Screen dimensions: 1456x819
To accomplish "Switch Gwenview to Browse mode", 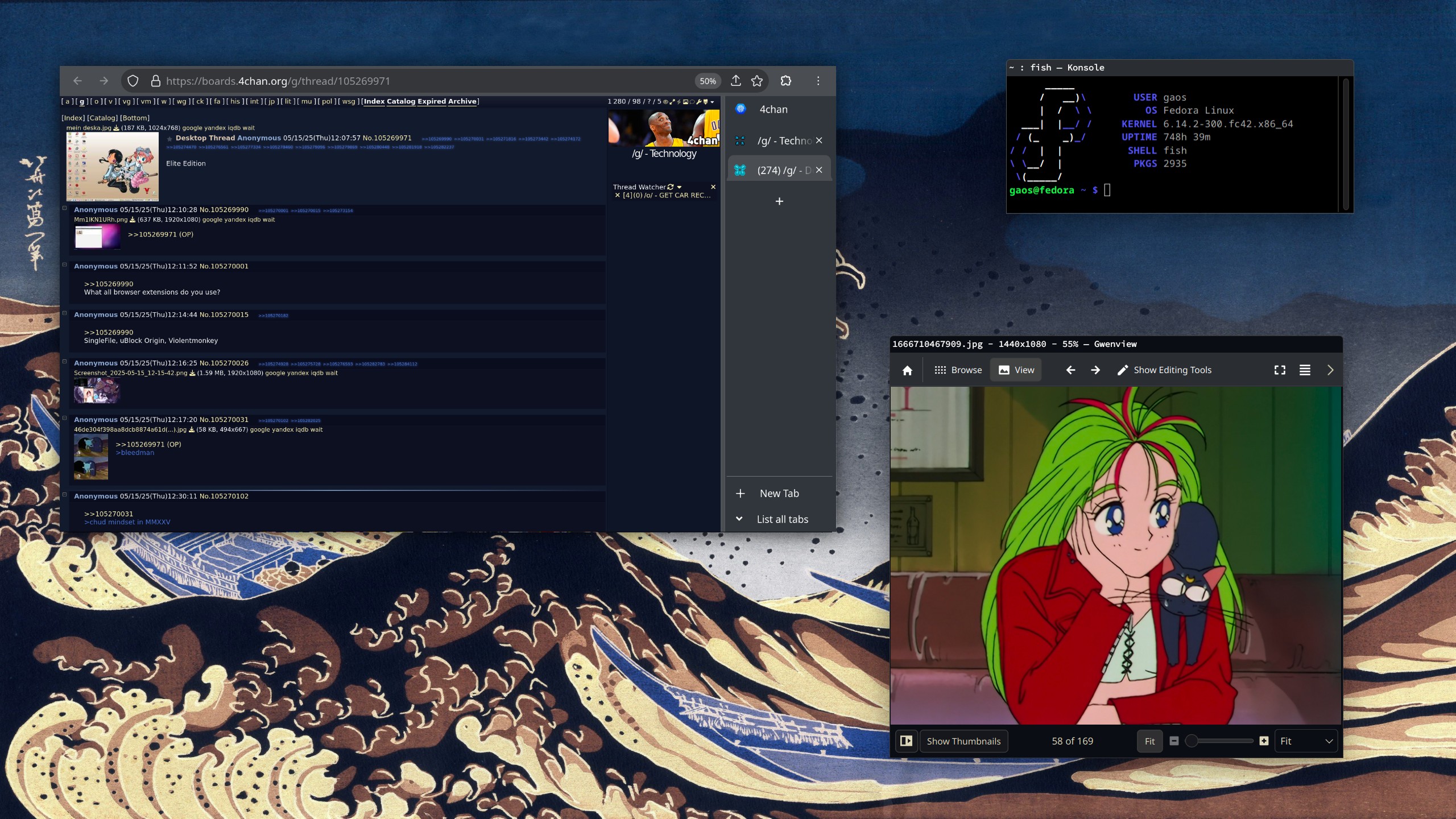I will pos(958,370).
